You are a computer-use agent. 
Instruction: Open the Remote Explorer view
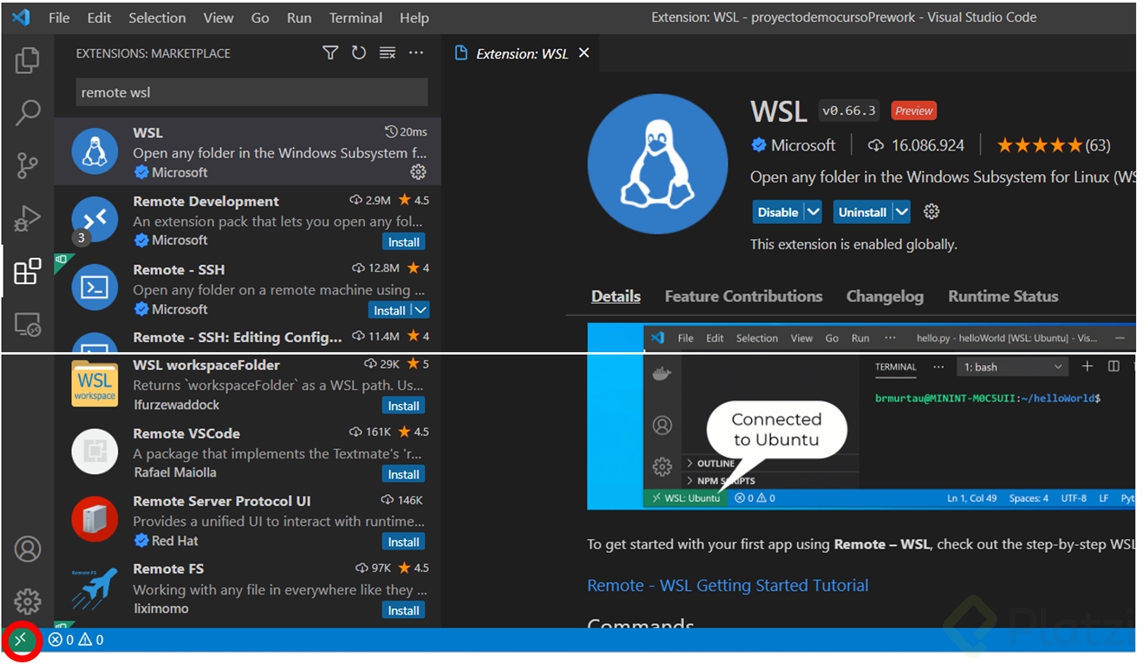[x=27, y=324]
